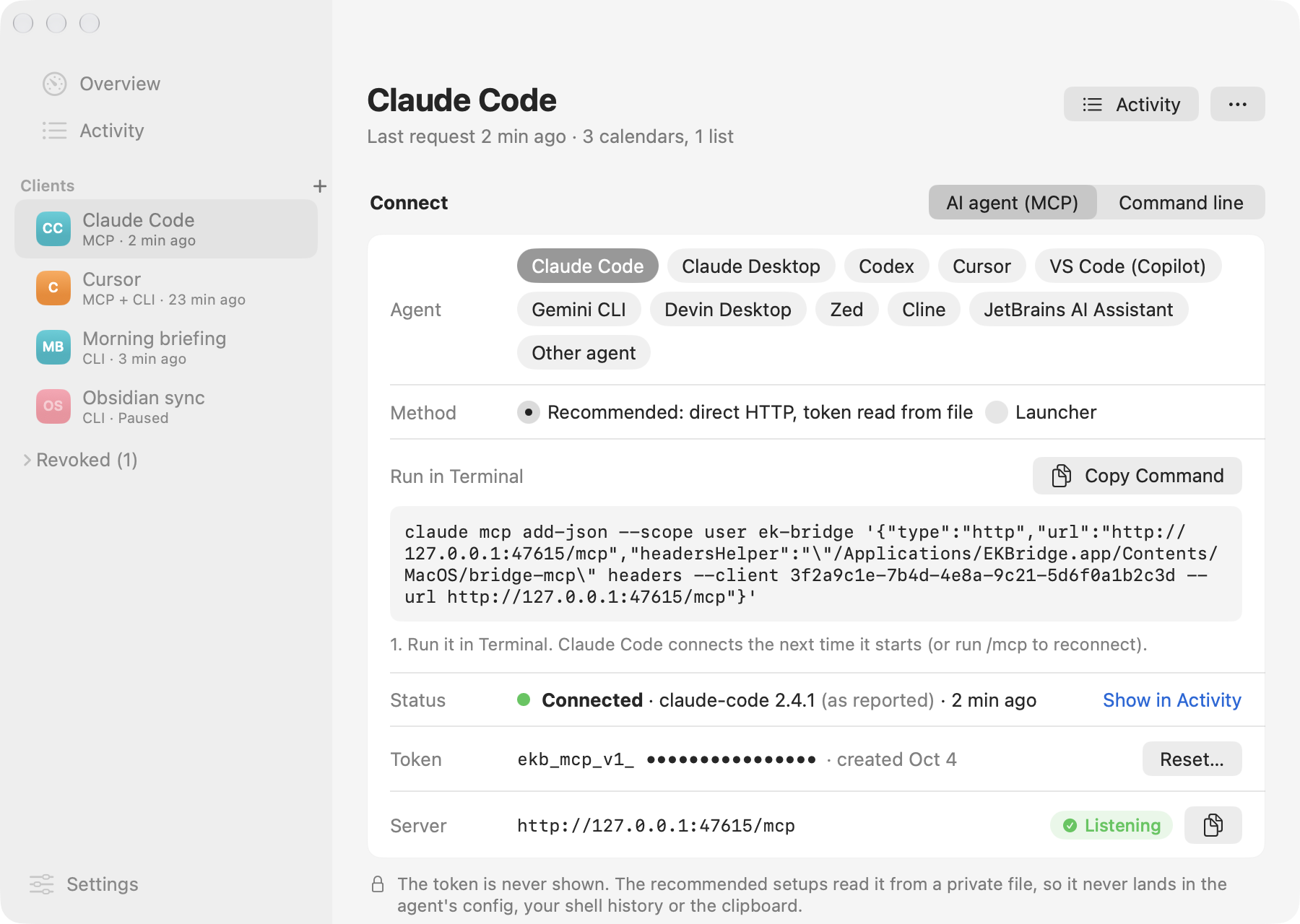Click the Reset... token button

(1192, 759)
